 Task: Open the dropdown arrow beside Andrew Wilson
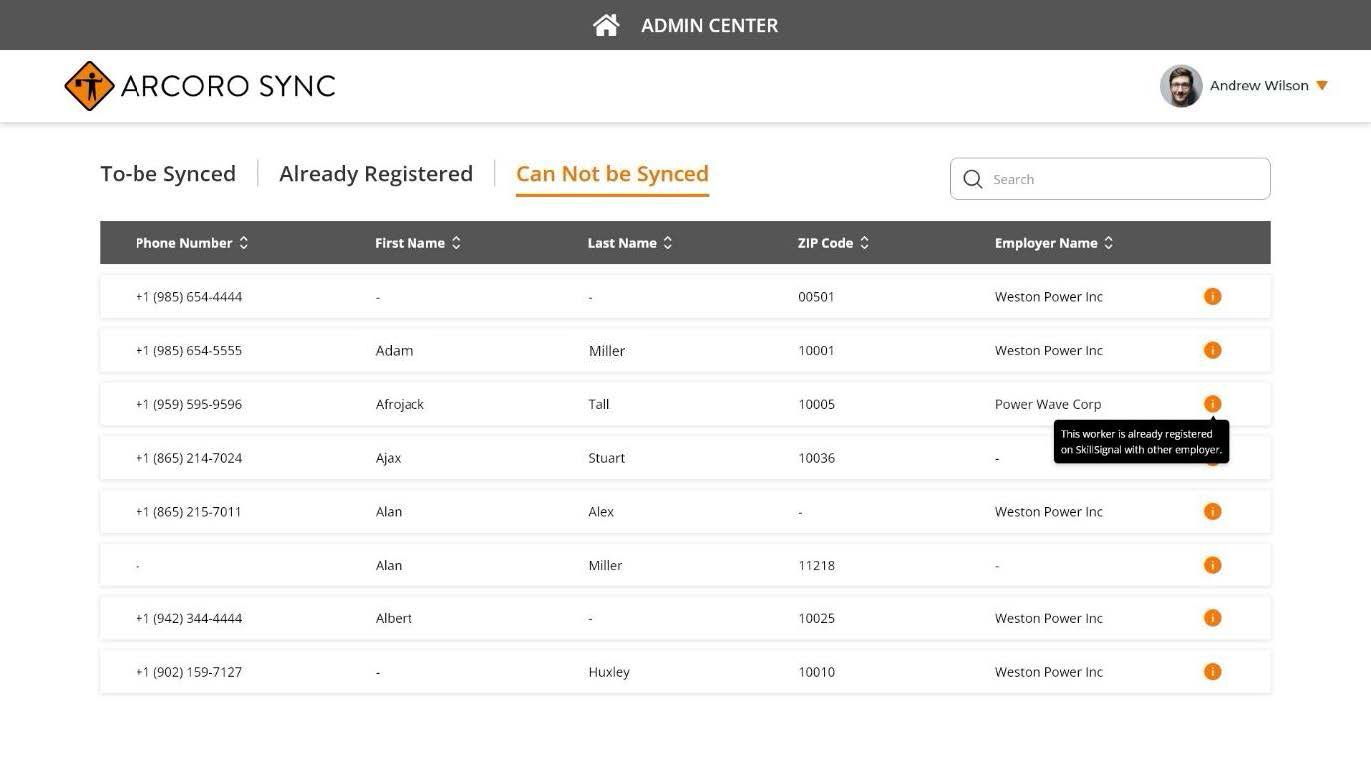pyautogui.click(x=1322, y=86)
